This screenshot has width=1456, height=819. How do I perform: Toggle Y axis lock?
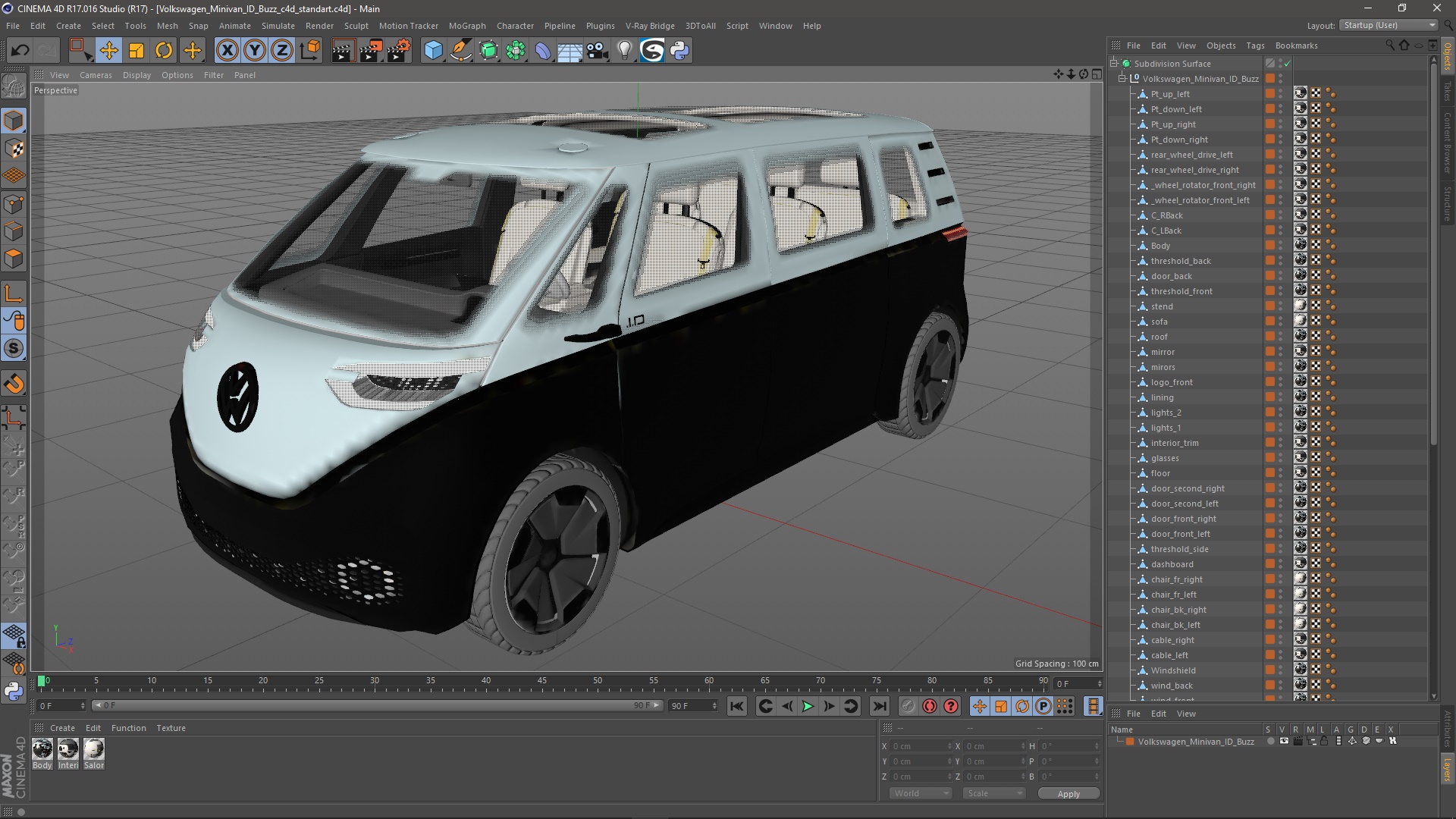[255, 51]
